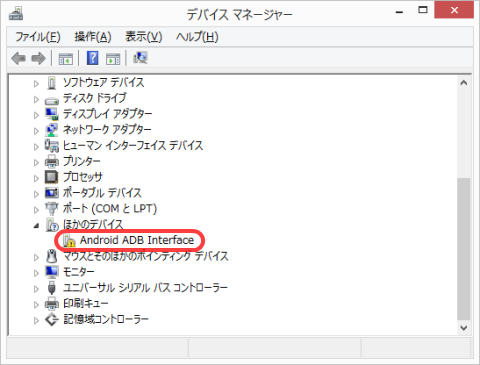Expand the 記憶域コントローラー node
The width and height of the screenshot is (480, 365).
tap(36, 321)
